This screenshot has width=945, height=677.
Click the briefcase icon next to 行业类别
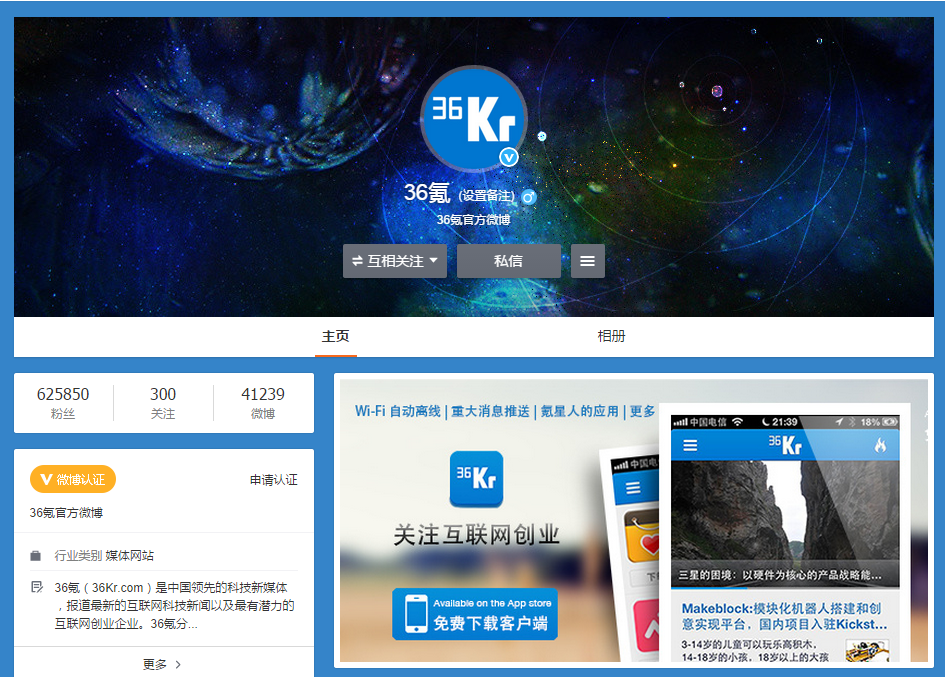tap(36, 556)
